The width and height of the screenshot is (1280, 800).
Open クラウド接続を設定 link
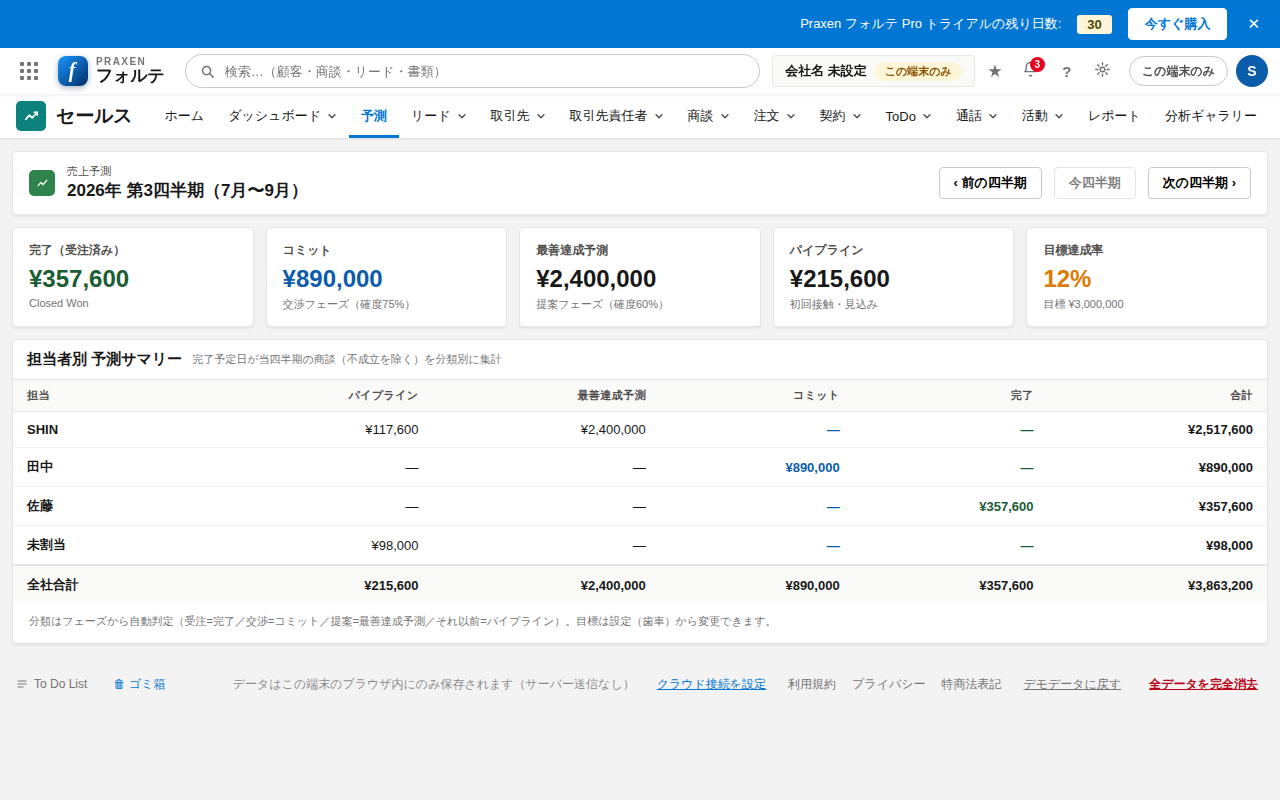(711, 684)
